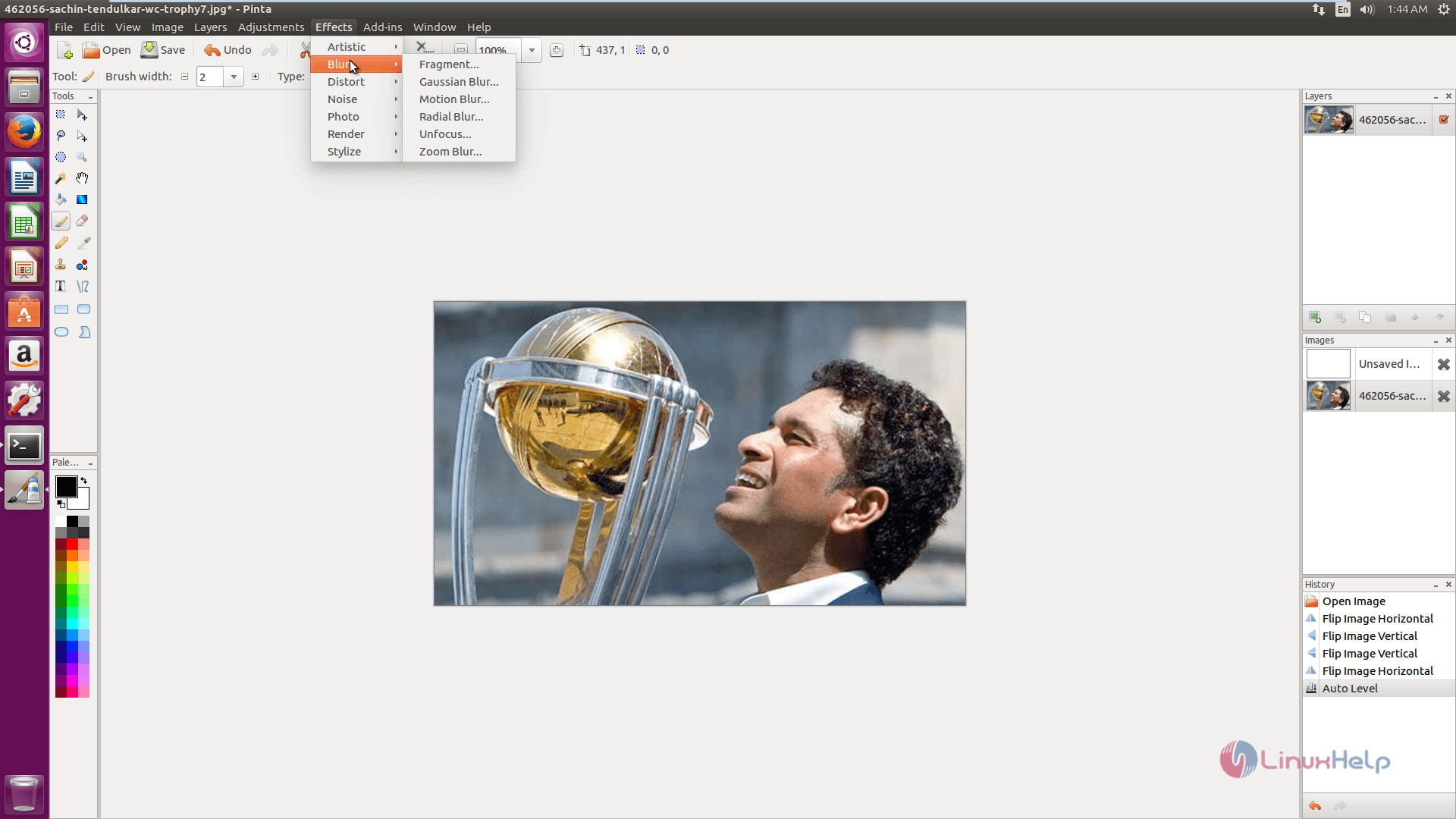Select the Magic Wand tool
The height and width of the screenshot is (819, 1456).
(61, 178)
